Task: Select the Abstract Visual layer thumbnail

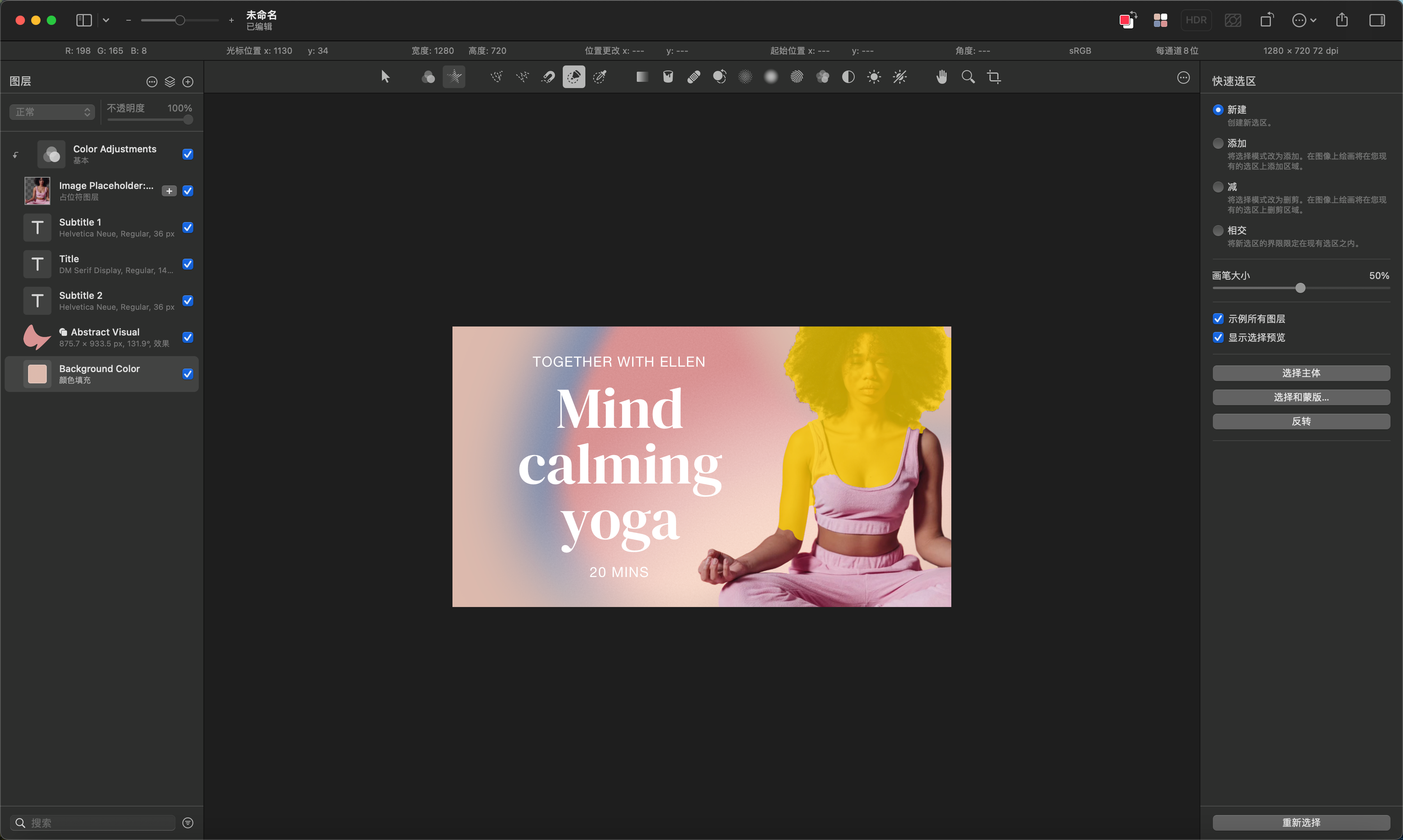Action: pos(37,337)
